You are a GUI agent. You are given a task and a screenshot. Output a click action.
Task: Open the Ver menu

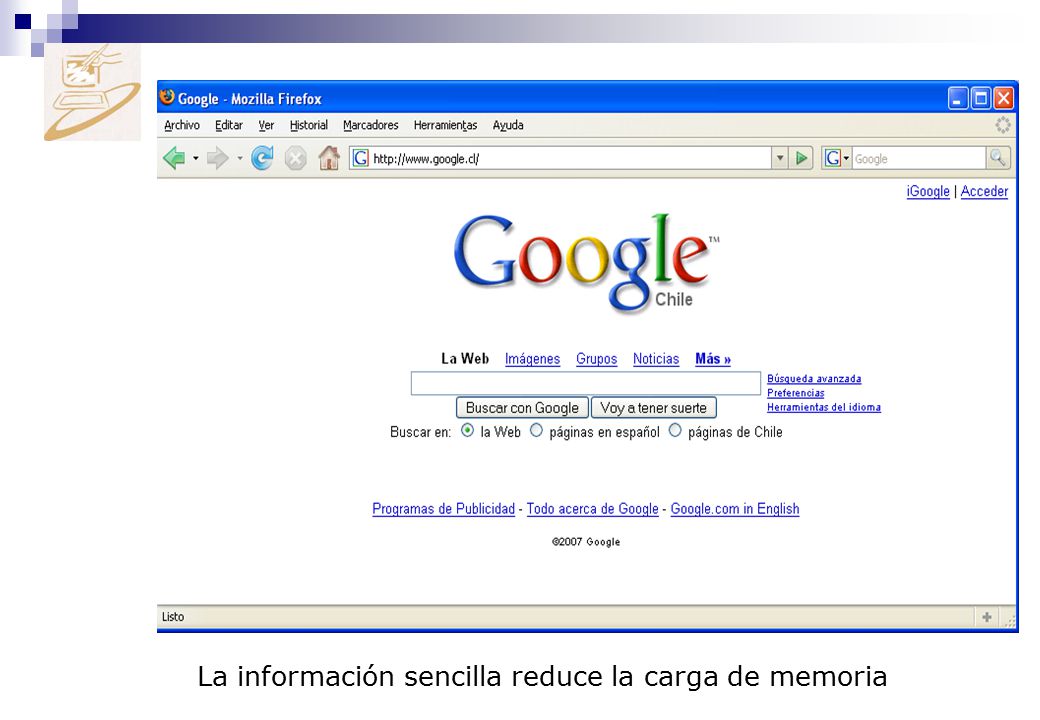266,125
